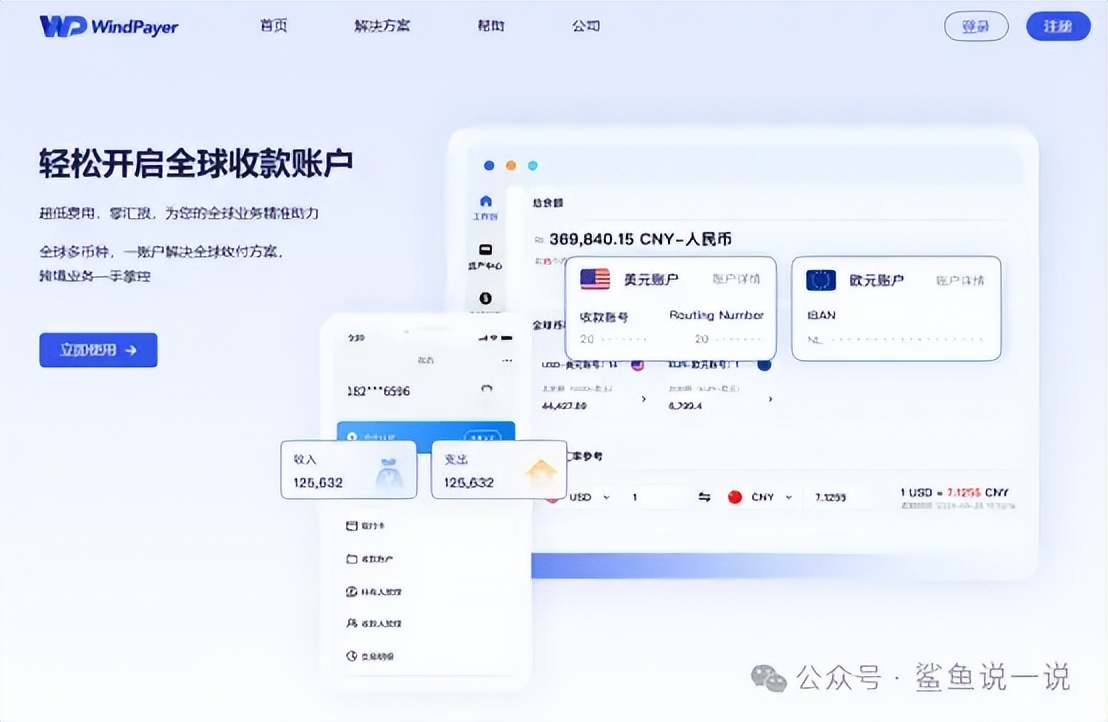Open 账户详情 on the 欧元账户 card
The height and width of the screenshot is (722, 1108).
pyautogui.click(x=960, y=280)
